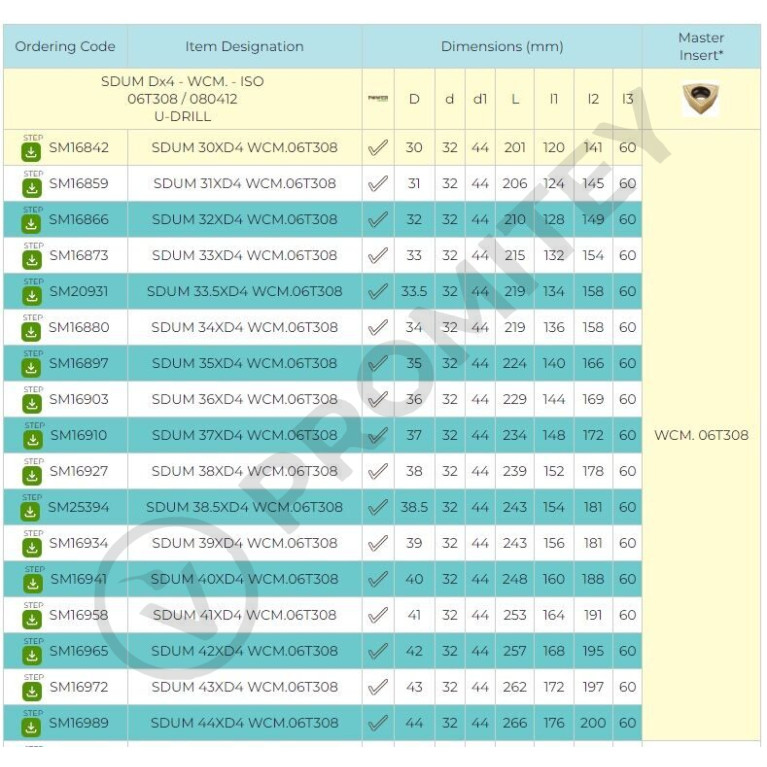Select SDUM 40XD4 WCM.06T308 designation
Screen dimensions: 767x767
pyautogui.click(x=244, y=579)
